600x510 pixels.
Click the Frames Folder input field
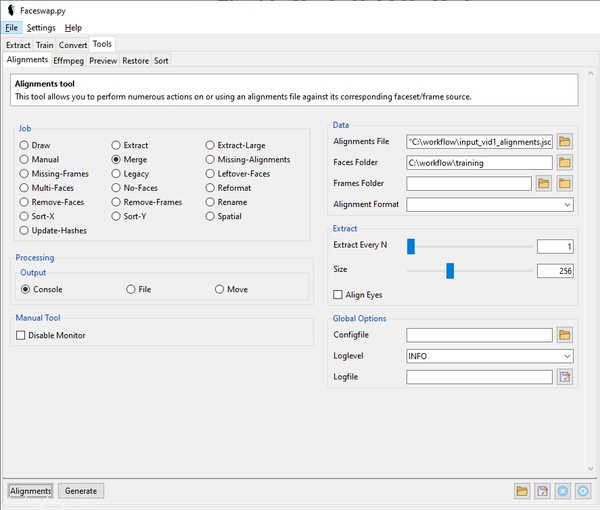tap(469, 184)
